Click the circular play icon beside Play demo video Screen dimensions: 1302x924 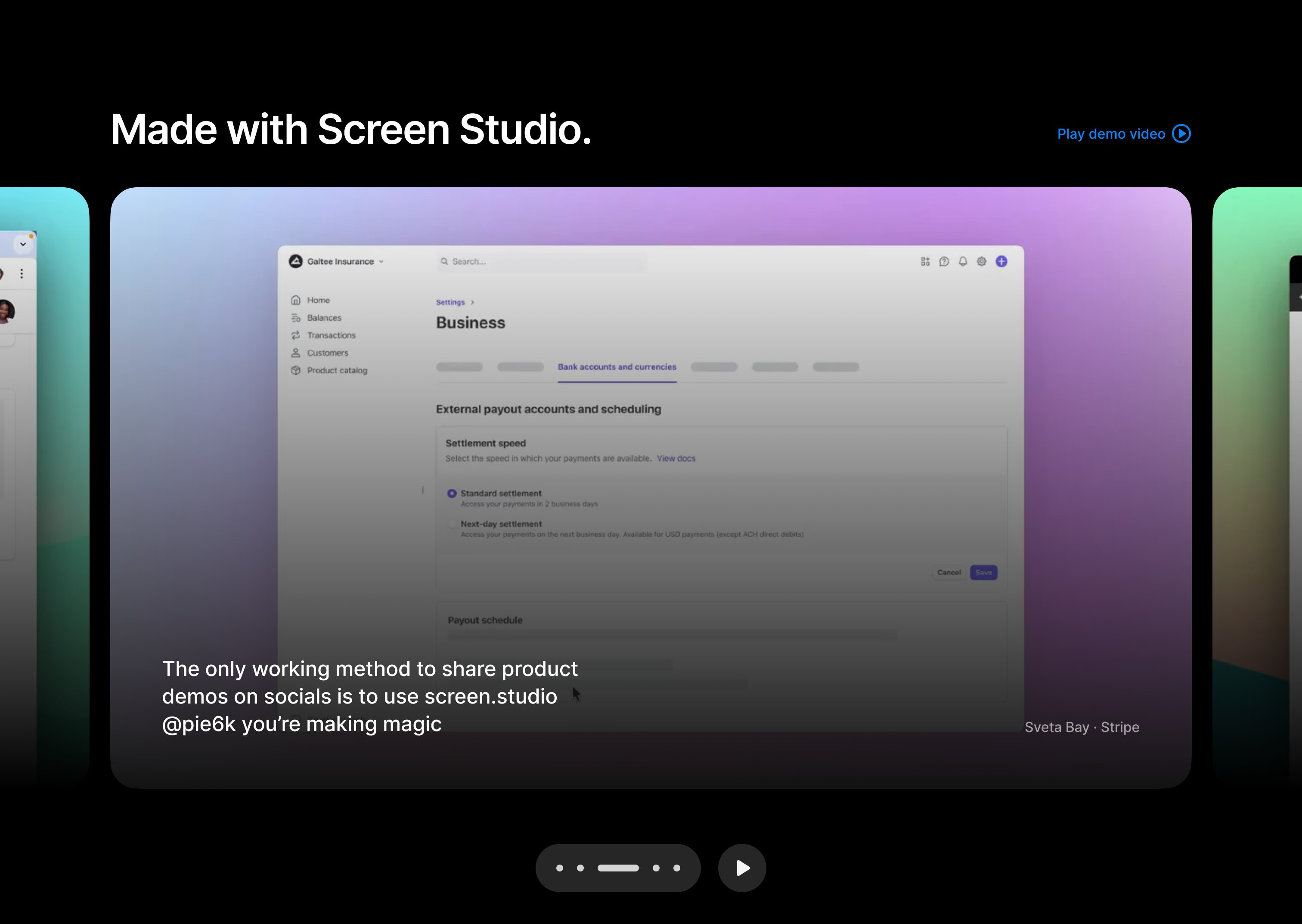tap(1181, 134)
